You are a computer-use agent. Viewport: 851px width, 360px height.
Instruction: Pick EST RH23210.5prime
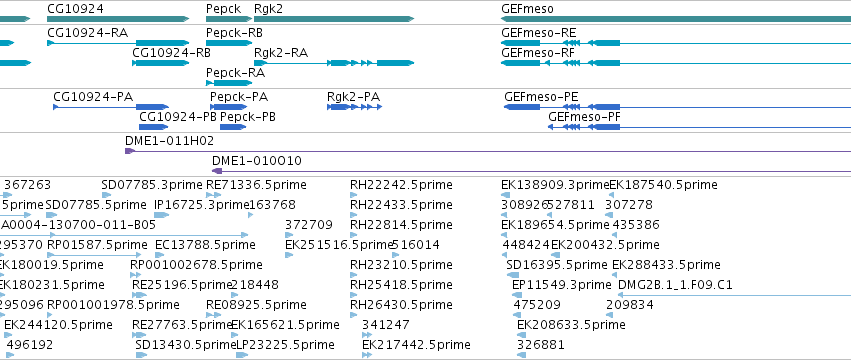point(401,265)
